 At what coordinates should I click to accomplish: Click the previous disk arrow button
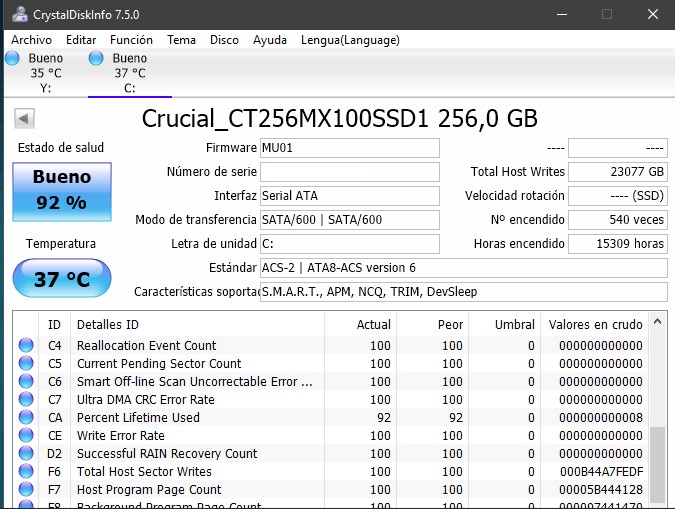click(24, 118)
